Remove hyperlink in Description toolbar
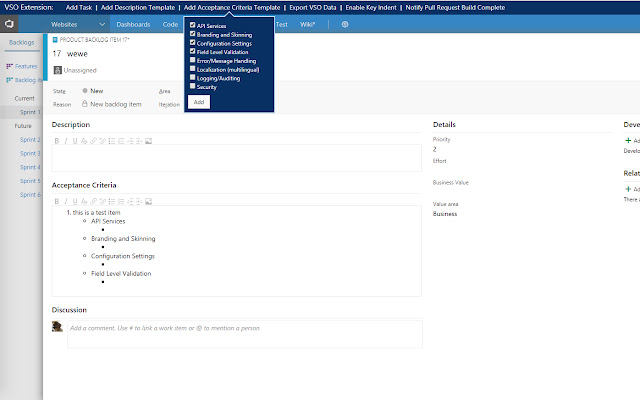Viewport: 640px width, 400px height. 102,141
